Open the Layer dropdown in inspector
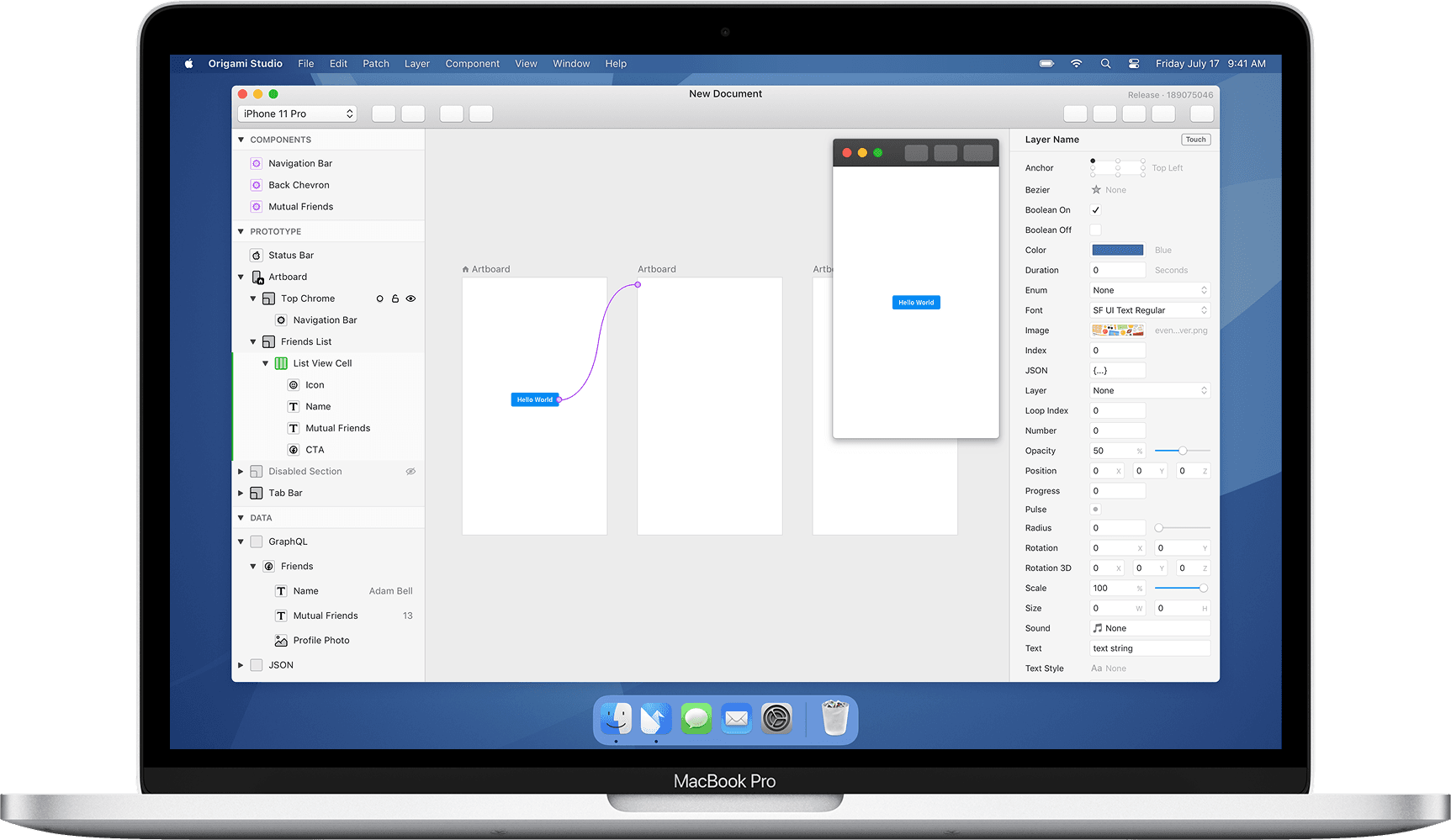Image resolution: width=1451 pixels, height=840 pixels. coord(1150,391)
